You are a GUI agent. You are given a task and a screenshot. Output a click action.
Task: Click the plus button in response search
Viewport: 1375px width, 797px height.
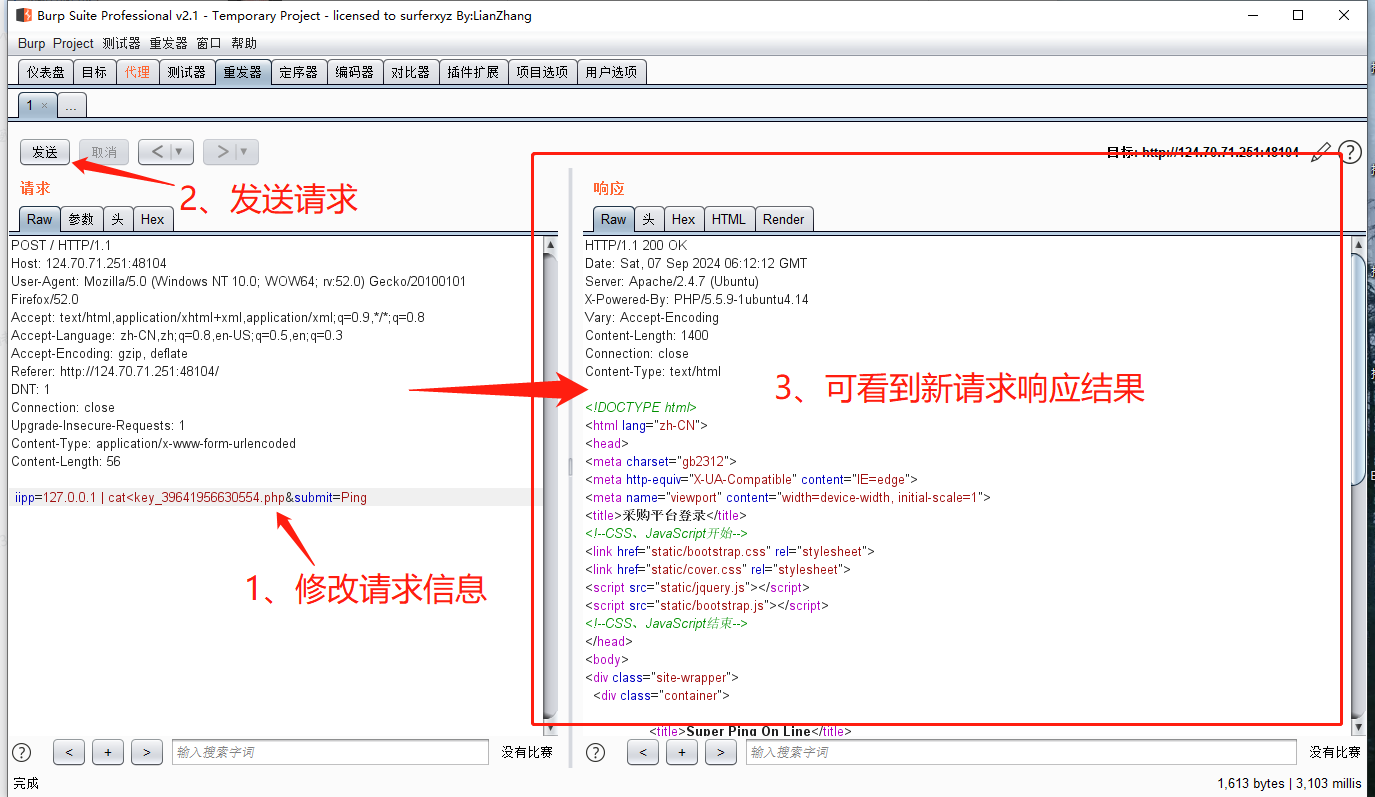[681, 752]
